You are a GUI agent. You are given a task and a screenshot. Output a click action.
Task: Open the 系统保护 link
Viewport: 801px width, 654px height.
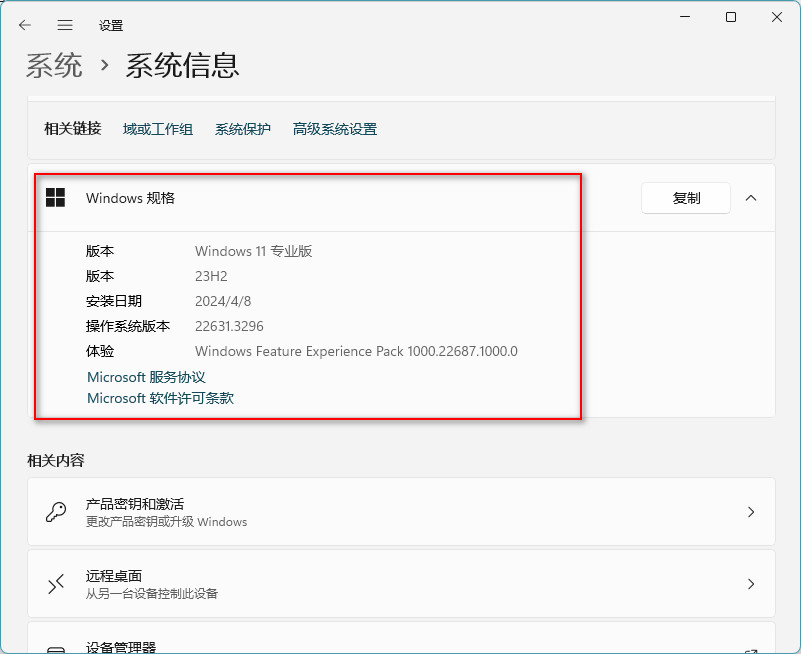243,129
